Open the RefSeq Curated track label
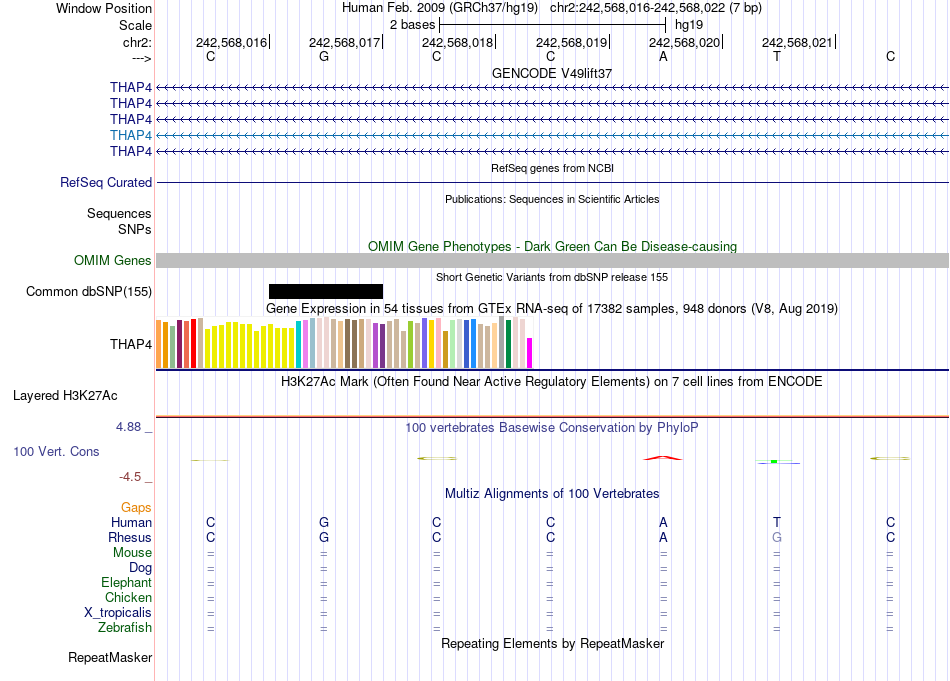 coord(106,182)
